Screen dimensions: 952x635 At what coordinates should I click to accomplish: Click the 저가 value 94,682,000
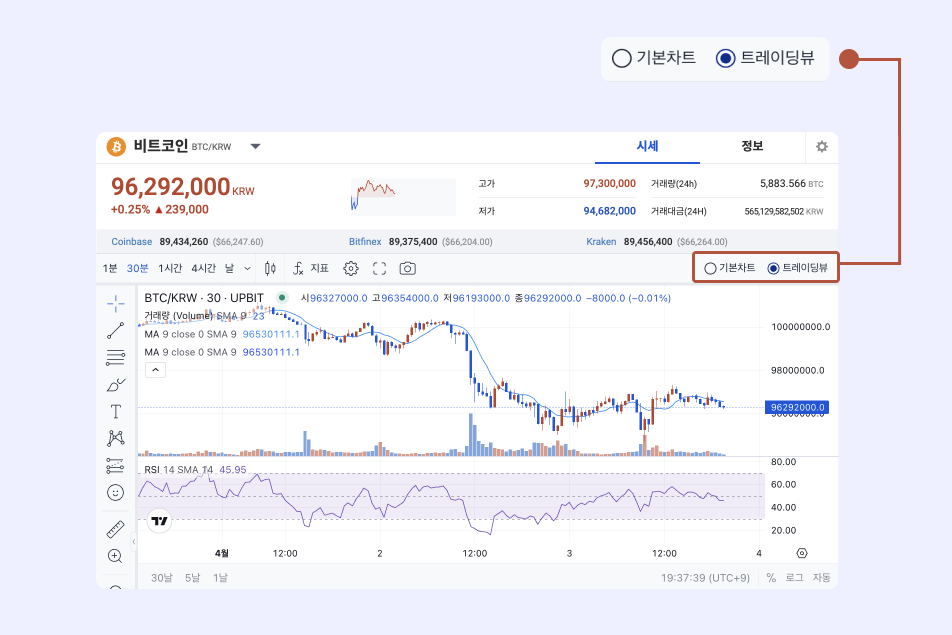click(x=610, y=211)
